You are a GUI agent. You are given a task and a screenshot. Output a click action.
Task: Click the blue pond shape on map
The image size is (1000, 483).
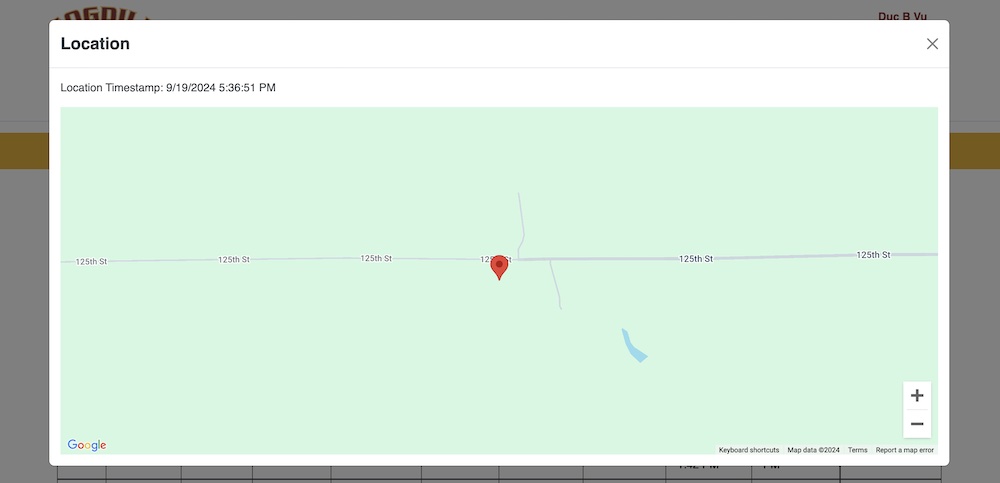(634, 346)
